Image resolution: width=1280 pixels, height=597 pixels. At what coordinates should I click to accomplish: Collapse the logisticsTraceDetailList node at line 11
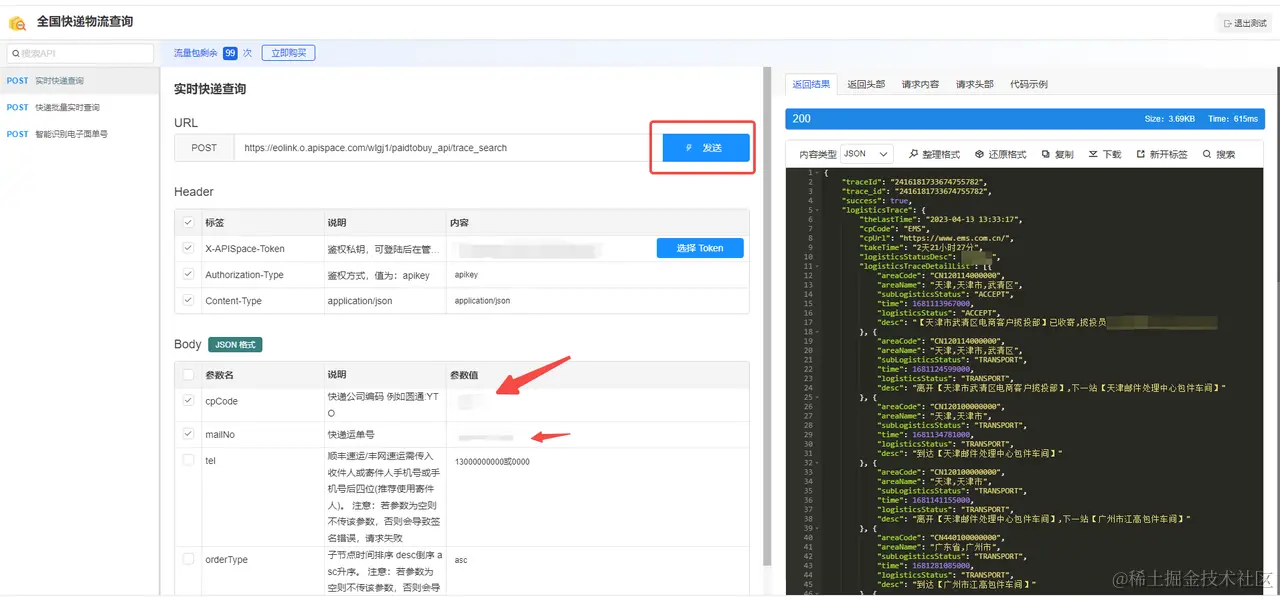tap(818, 266)
